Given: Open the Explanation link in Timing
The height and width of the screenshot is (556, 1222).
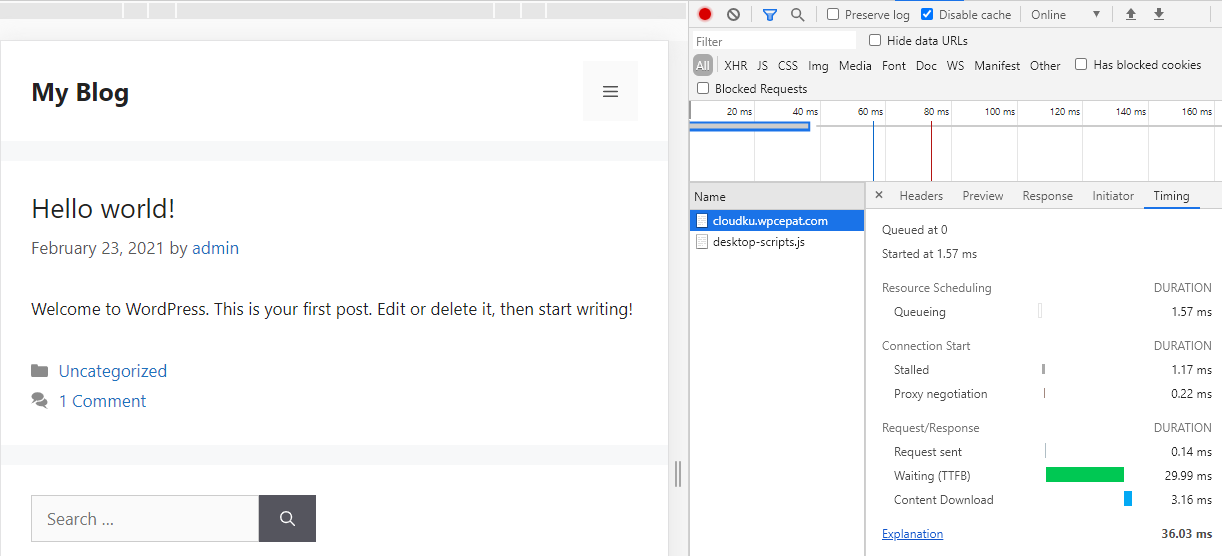Looking at the screenshot, I should coord(912,534).
